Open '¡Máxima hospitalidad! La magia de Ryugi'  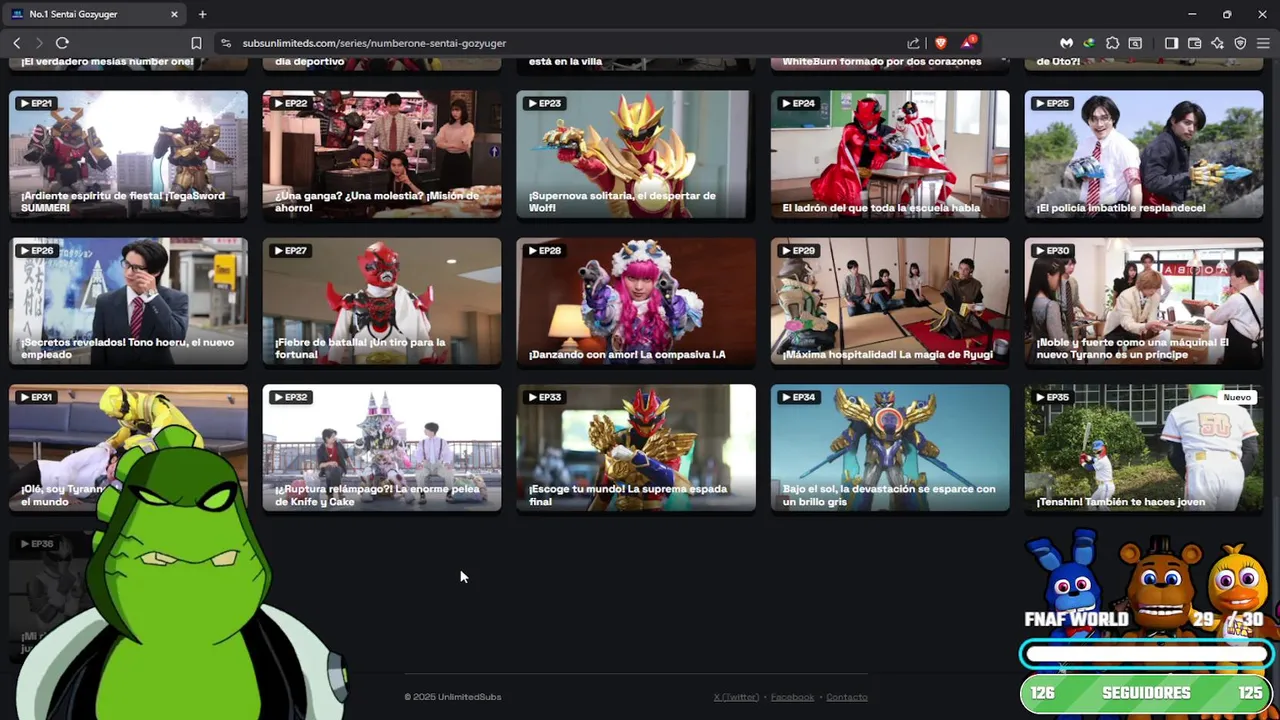click(x=887, y=354)
